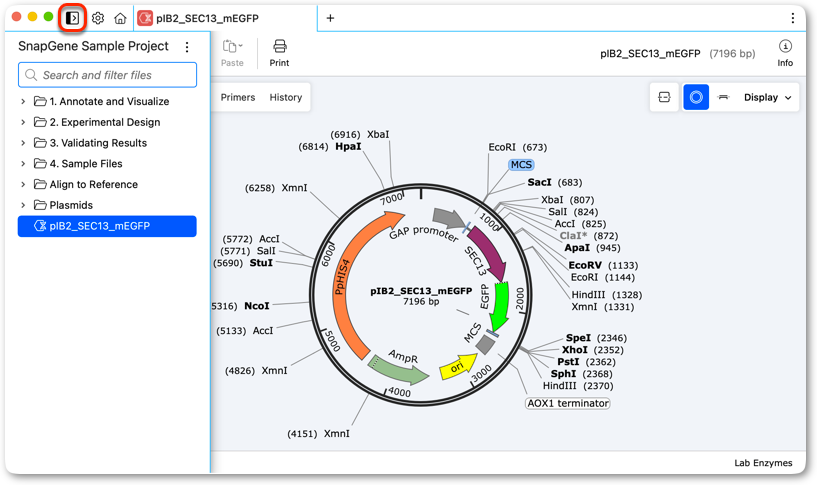The width and height of the screenshot is (817, 485).
Task: Click the SpeI (2346) enzyme site
Action: click(x=596, y=338)
